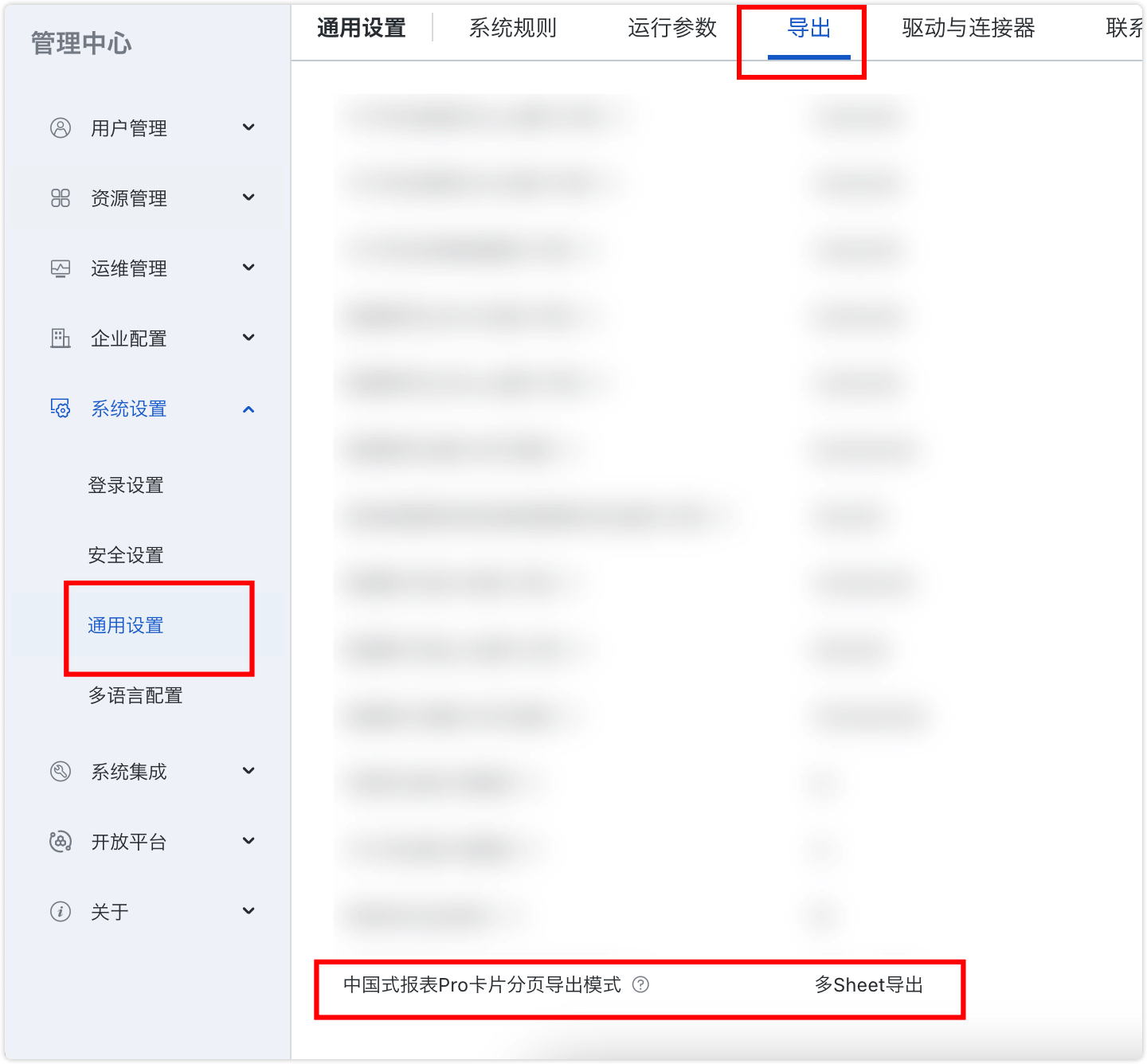The image size is (1147, 1064).
Task: Expand the 资源管理 chevron
Action: 249,198
